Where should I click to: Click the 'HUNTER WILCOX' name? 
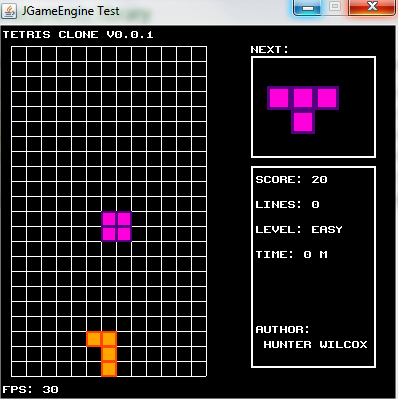click(x=315, y=345)
